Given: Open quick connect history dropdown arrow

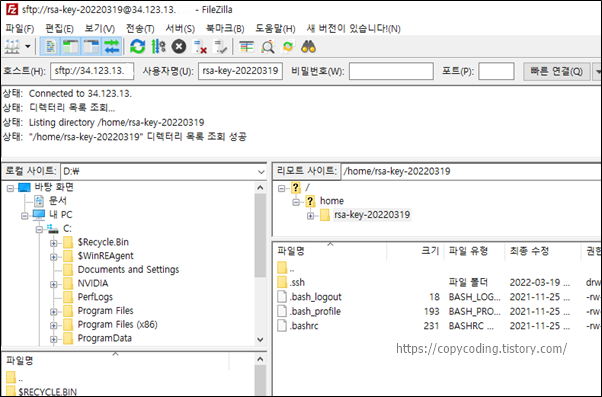Looking at the screenshot, I should pyautogui.click(x=597, y=71).
